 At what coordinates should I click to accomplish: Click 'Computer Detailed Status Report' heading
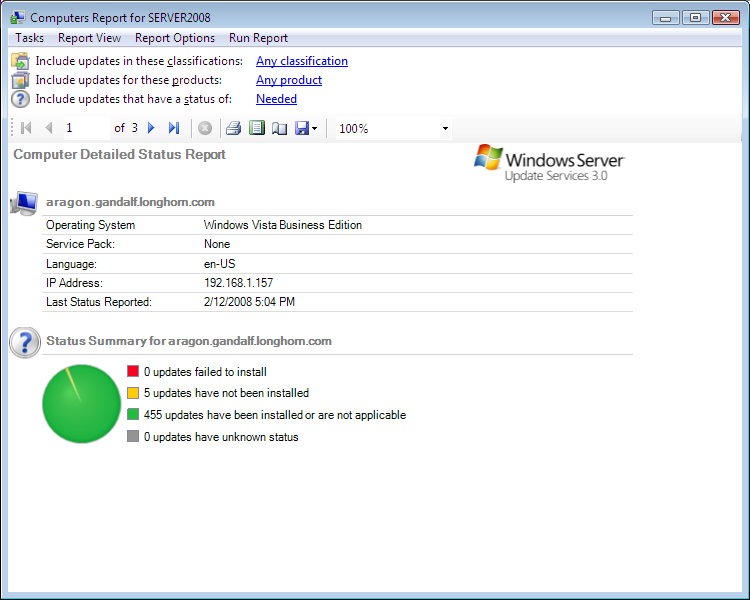pyautogui.click(x=120, y=155)
